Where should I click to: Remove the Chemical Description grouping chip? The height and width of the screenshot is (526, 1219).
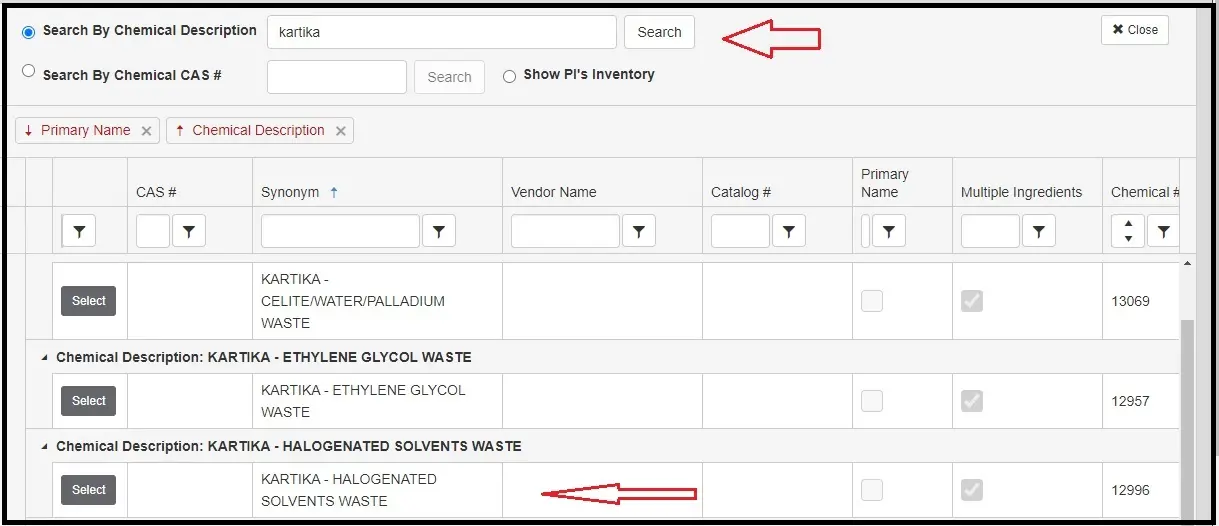pyautogui.click(x=340, y=131)
